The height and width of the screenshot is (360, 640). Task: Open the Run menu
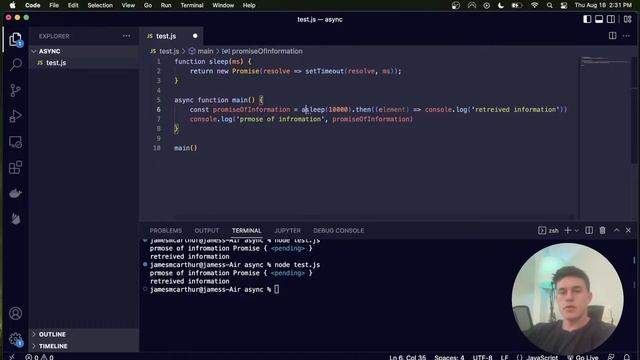pyautogui.click(x=166, y=5)
